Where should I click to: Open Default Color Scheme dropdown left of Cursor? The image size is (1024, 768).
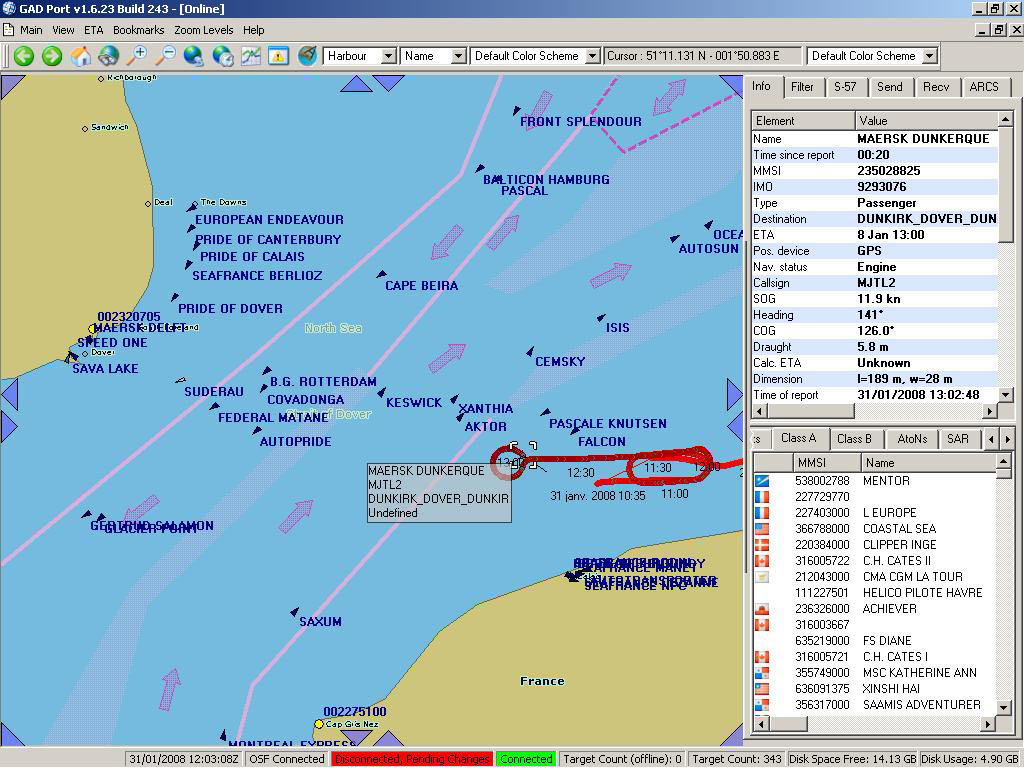(x=592, y=56)
